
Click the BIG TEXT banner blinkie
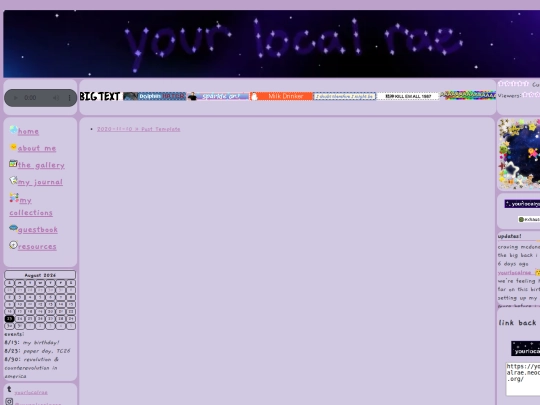point(100,96)
